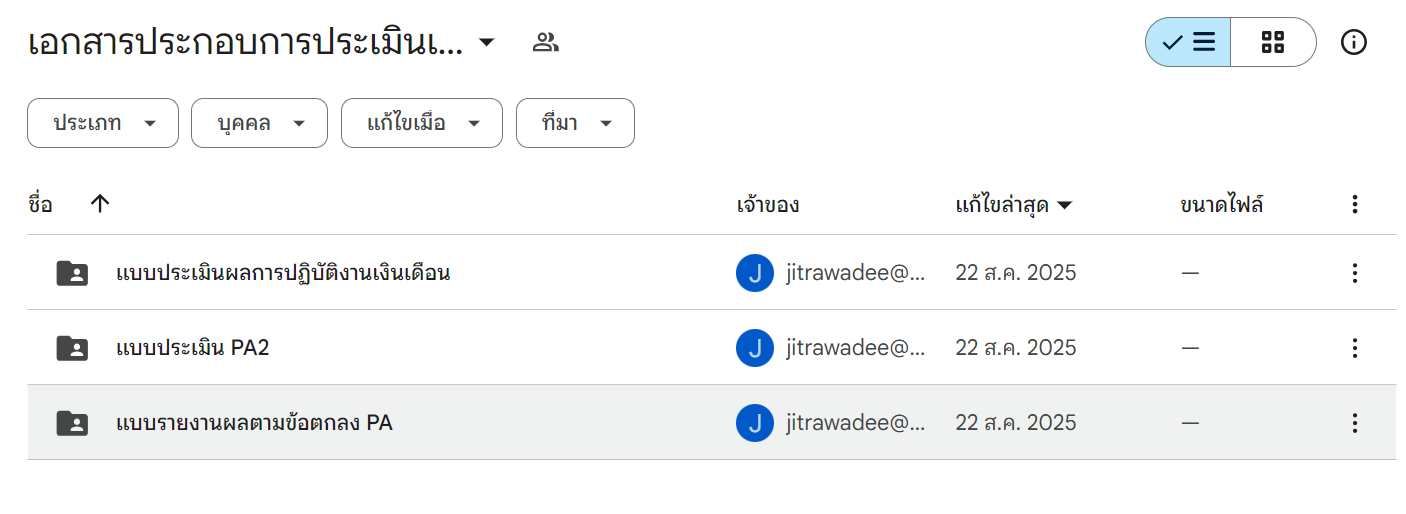Click the sort direction arrow next to ชื่อ
This screenshot has height=514, width=1406.
[x=100, y=204]
